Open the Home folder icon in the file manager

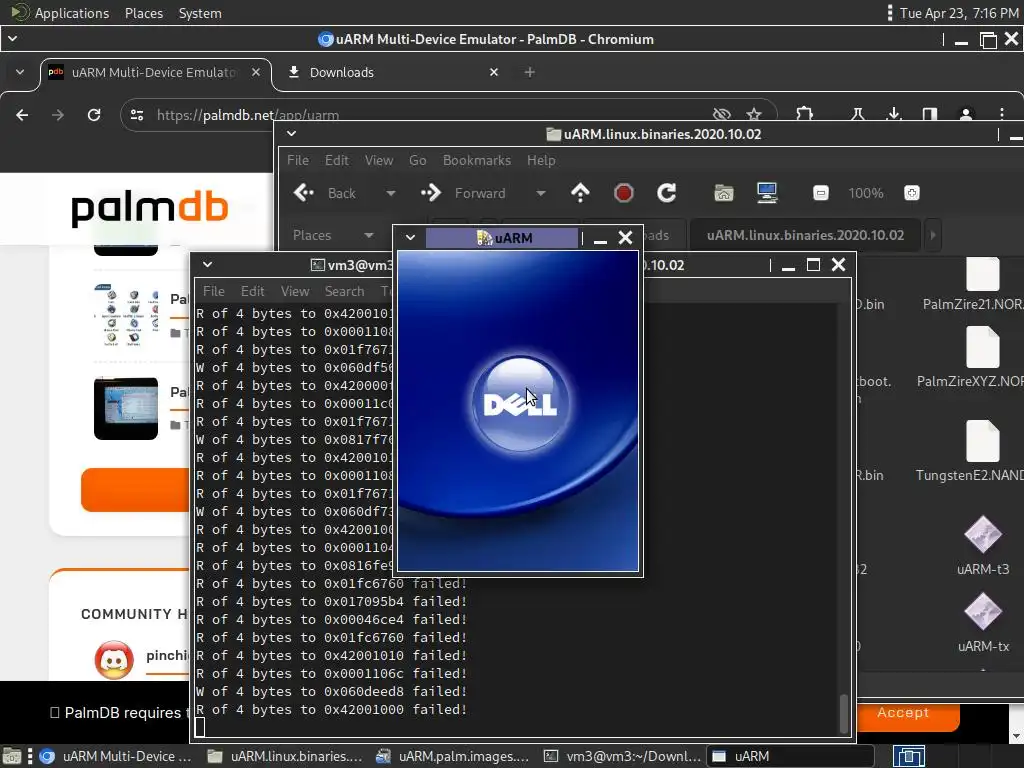point(724,193)
